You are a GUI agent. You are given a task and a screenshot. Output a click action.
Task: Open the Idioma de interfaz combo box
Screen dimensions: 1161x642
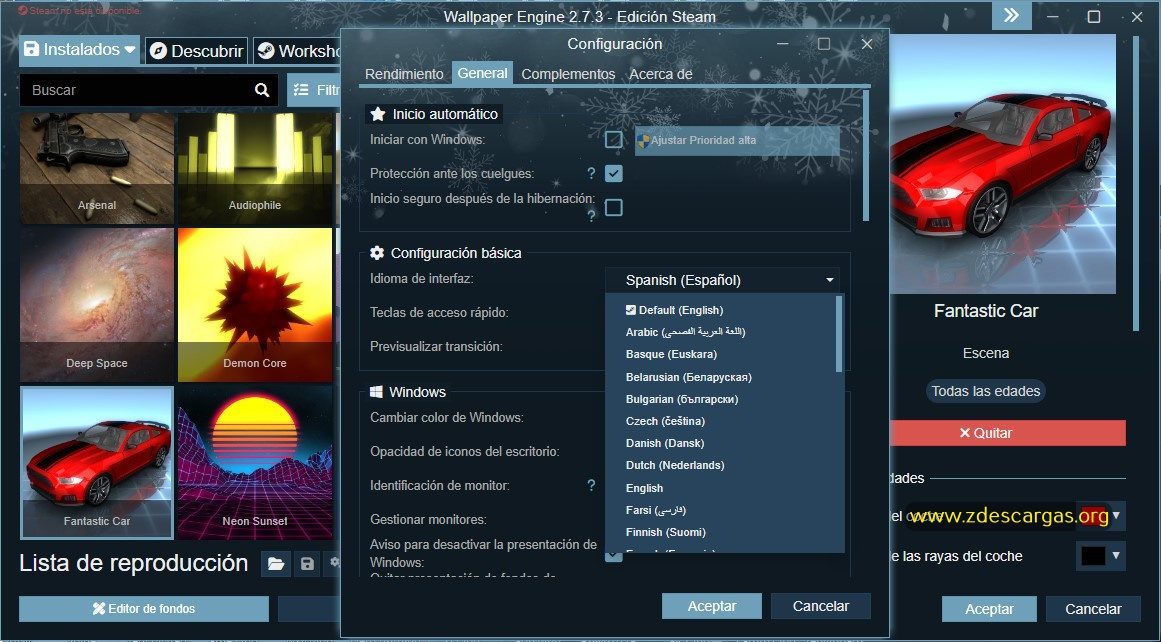[x=723, y=280]
